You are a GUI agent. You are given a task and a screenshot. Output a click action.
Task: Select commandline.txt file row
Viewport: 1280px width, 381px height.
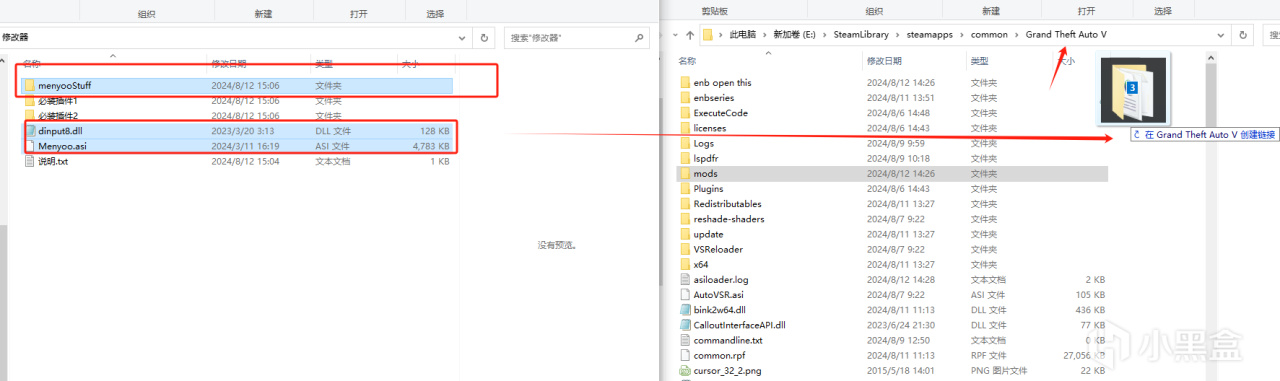pos(892,340)
